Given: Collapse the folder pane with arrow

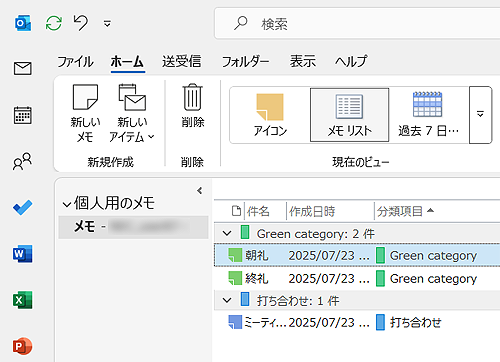Looking at the screenshot, I should pyautogui.click(x=199, y=191).
